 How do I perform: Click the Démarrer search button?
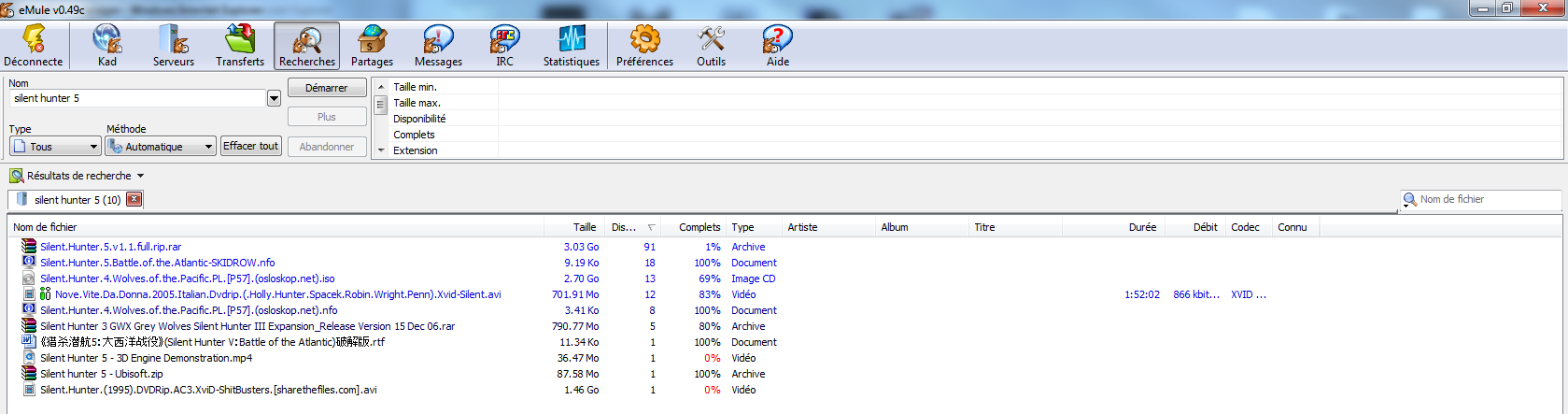click(326, 88)
